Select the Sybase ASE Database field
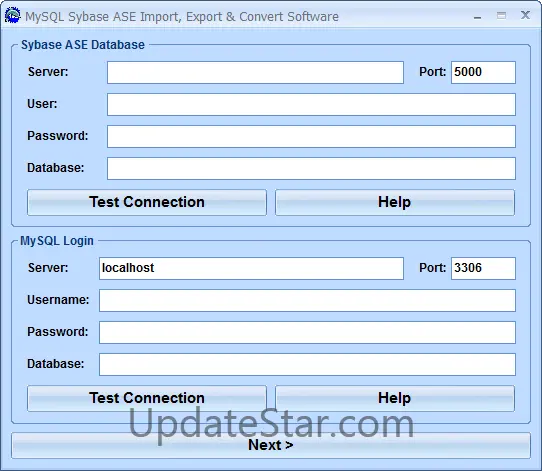 pos(311,168)
